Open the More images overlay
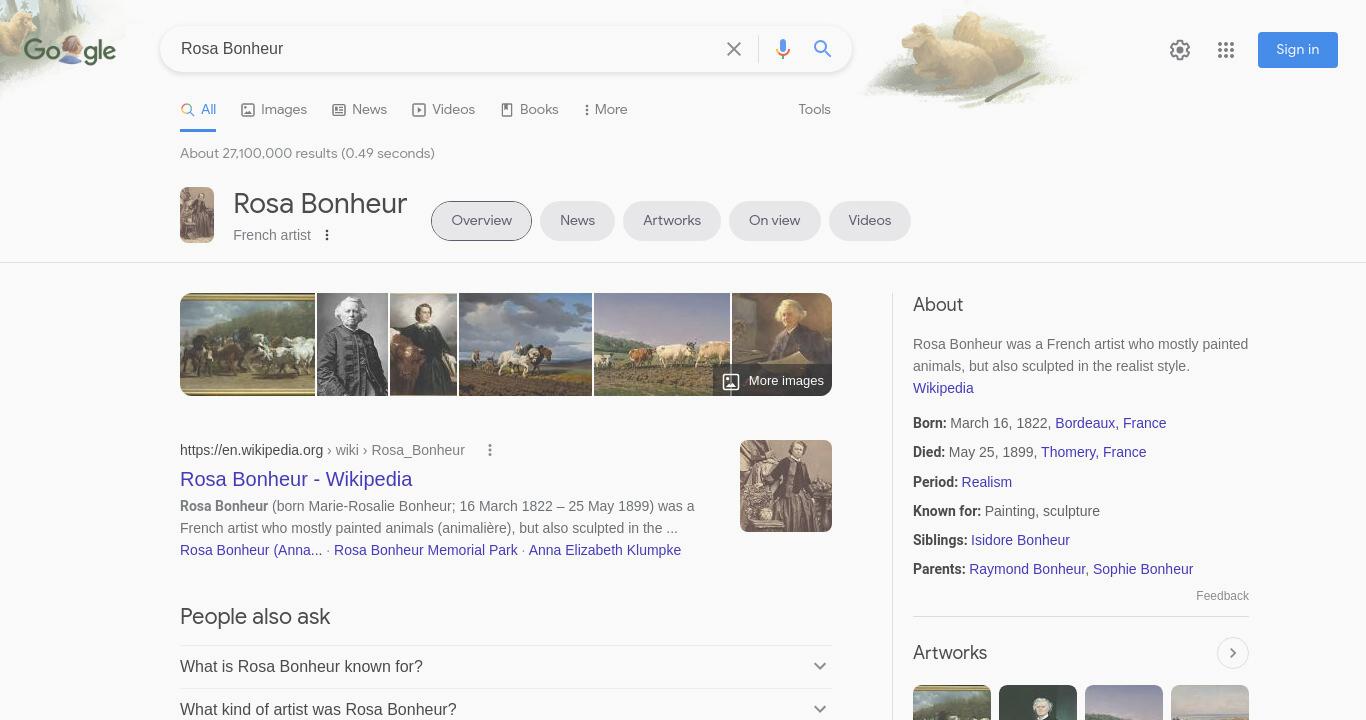 [773, 381]
